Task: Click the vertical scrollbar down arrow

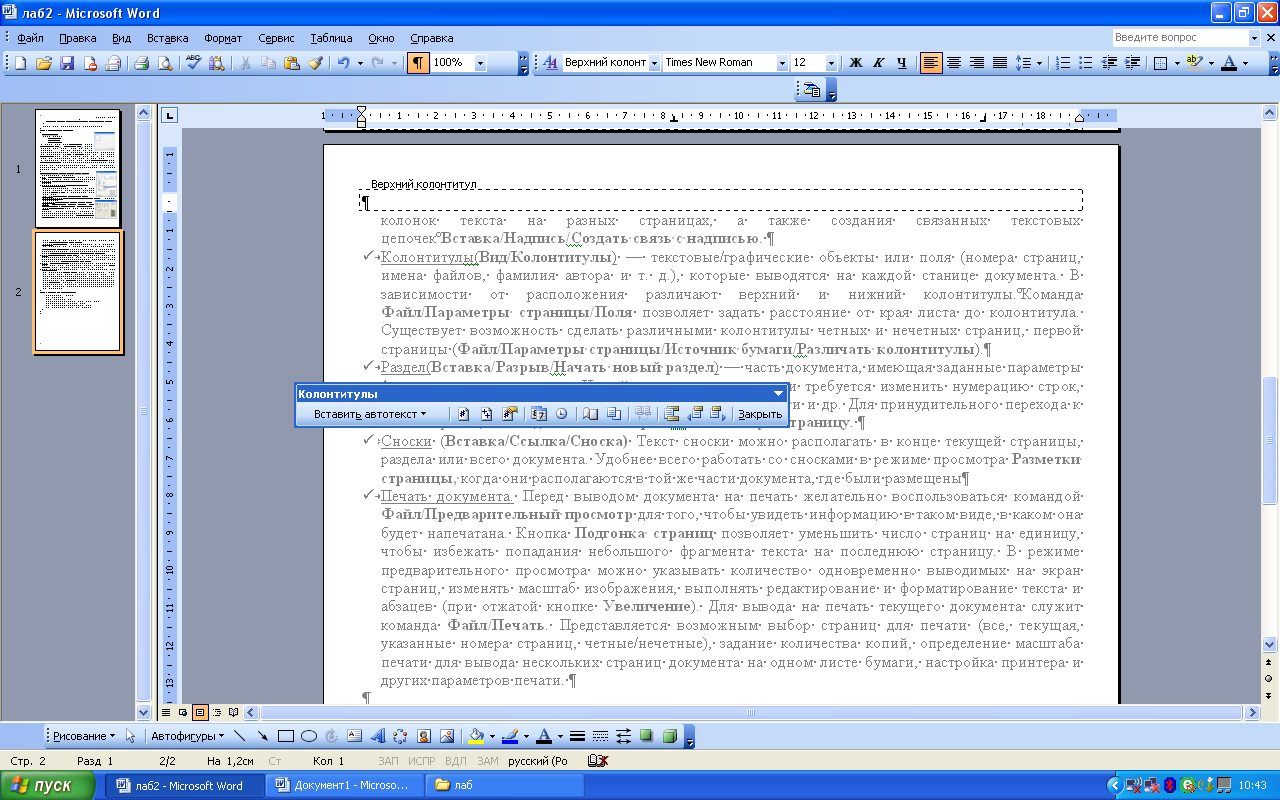Action: [x=1270, y=645]
